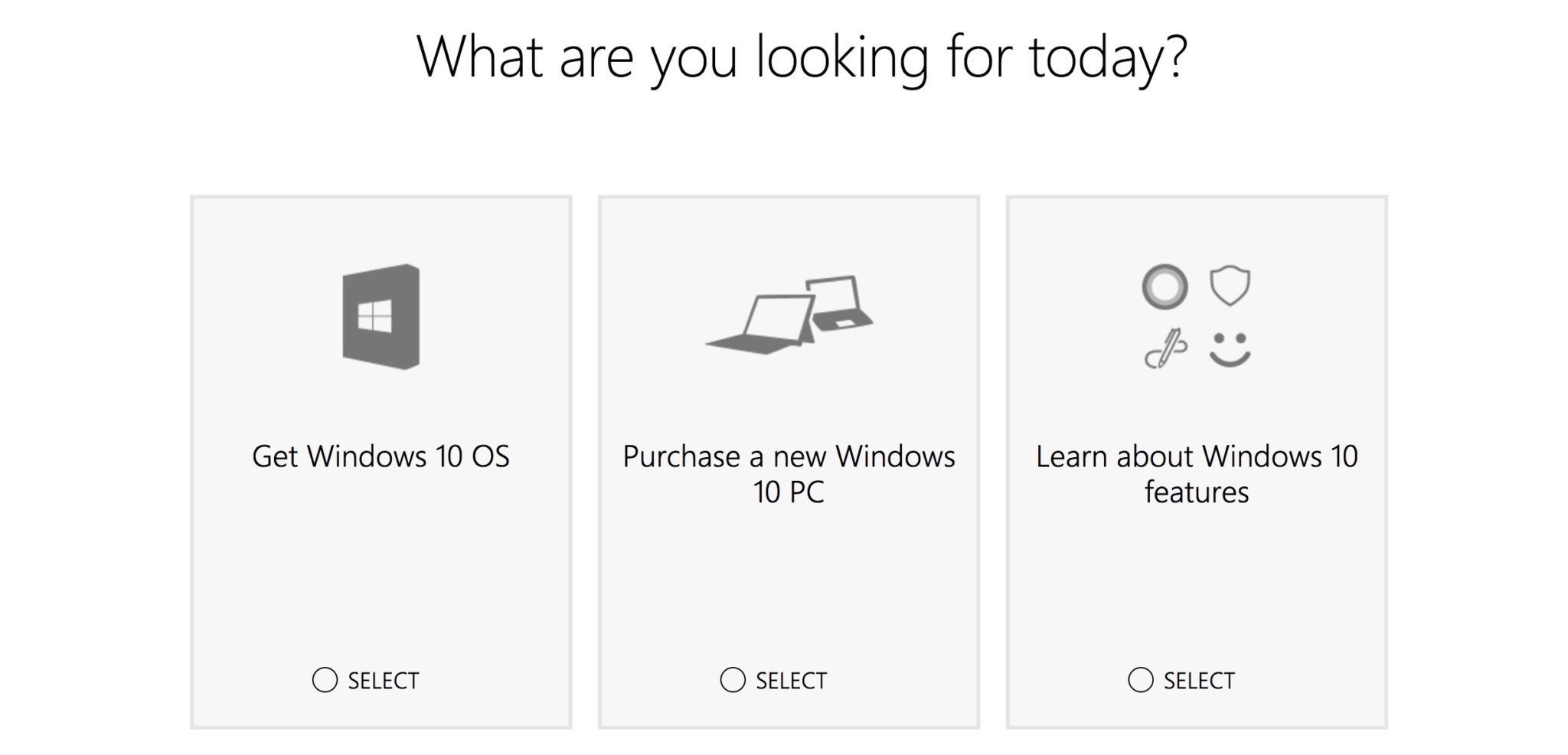
Task: Click SELECT label under Get Windows 10 OS
Action: (384, 681)
